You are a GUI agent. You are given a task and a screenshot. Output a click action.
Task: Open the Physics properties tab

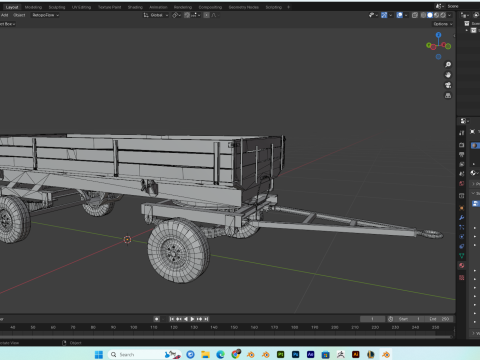(462, 237)
